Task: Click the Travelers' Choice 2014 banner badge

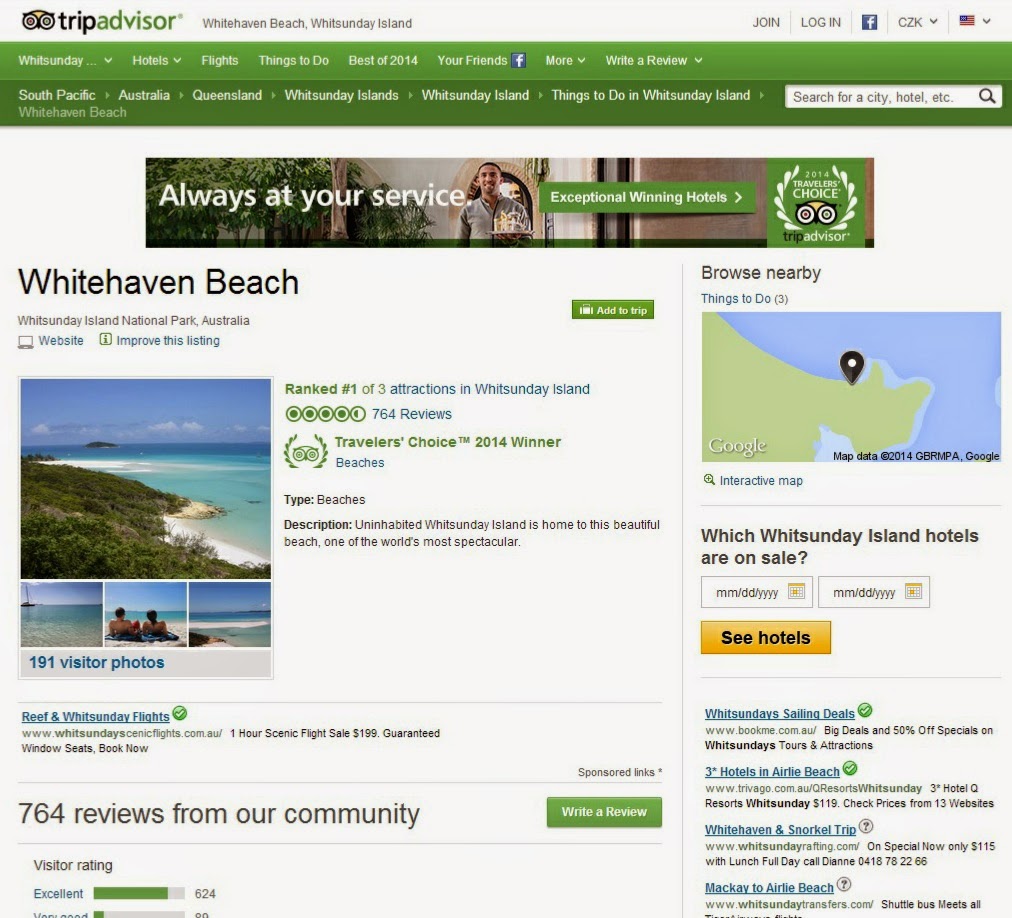Action: click(816, 203)
